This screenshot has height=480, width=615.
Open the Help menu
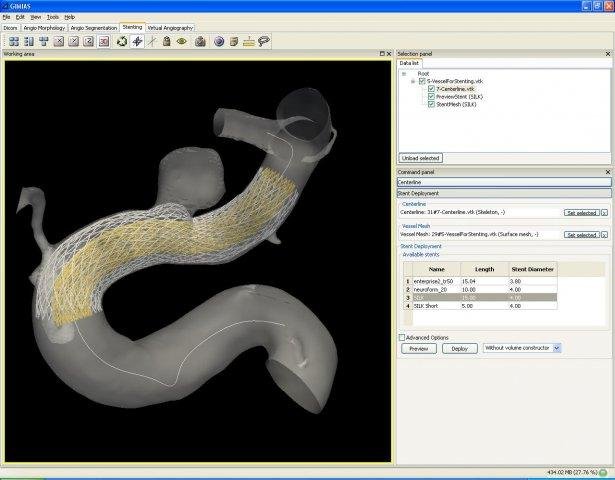click(x=69, y=17)
